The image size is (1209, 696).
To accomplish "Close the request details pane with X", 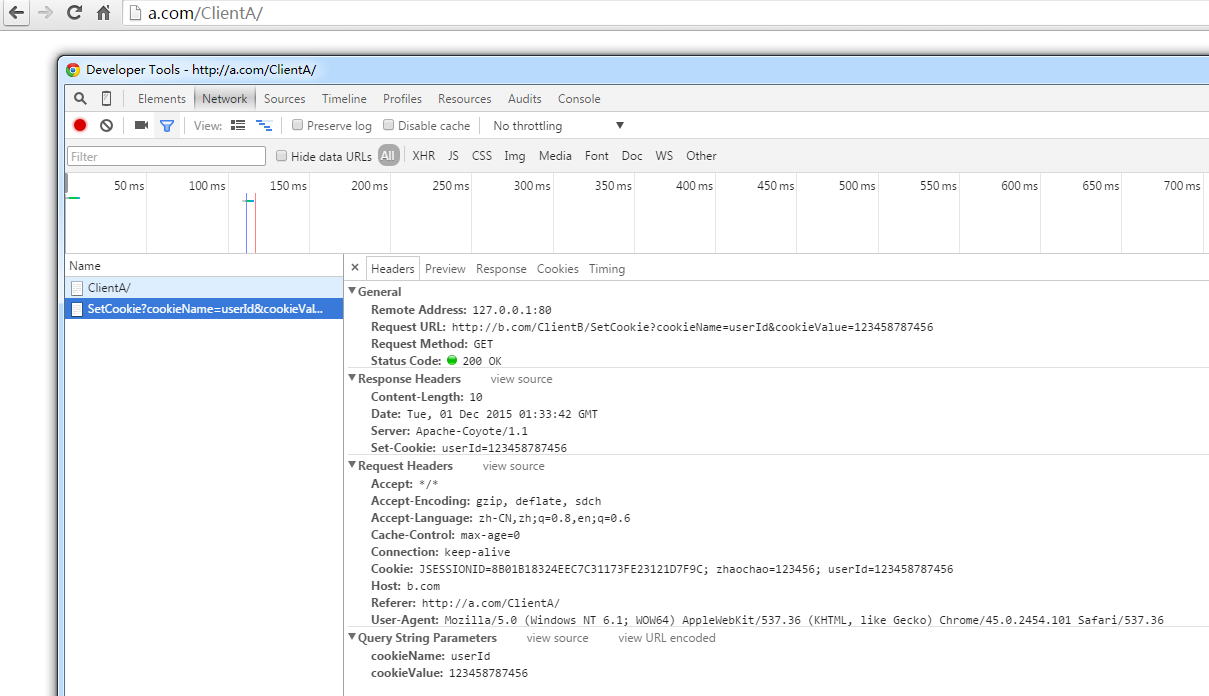I will 355,268.
